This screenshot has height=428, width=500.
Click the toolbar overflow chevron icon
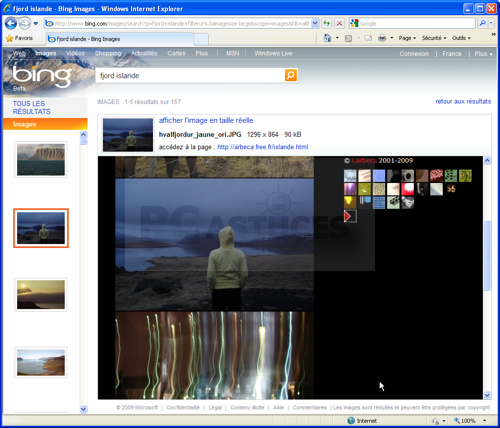493,35
